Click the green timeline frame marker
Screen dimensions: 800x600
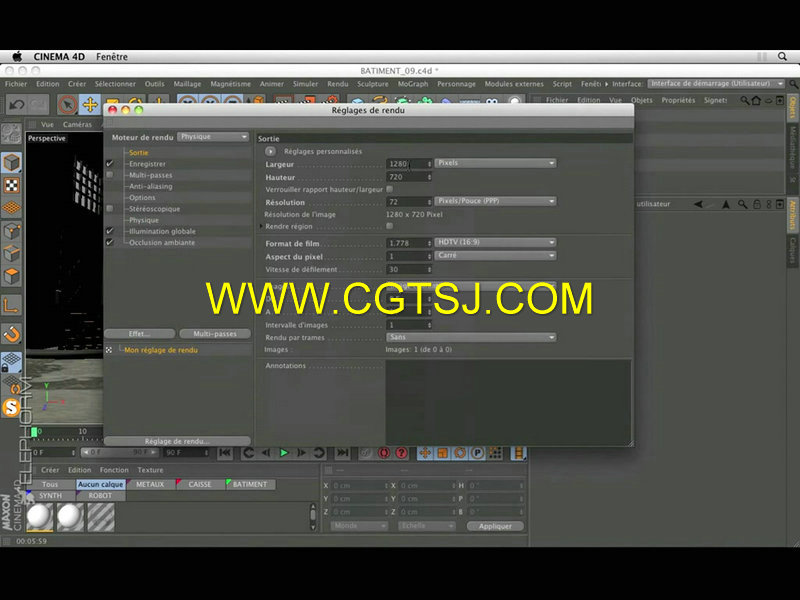34,432
